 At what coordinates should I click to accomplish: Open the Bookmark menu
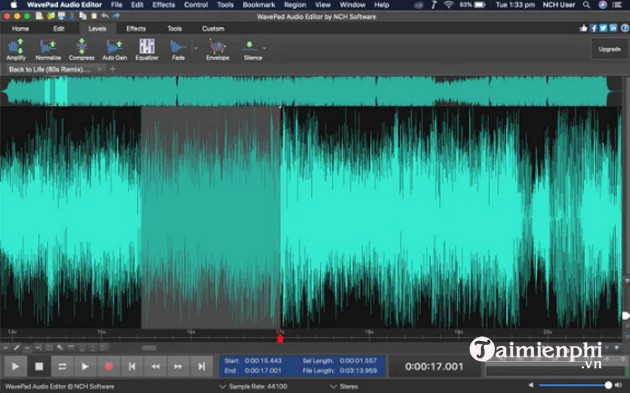(x=259, y=5)
